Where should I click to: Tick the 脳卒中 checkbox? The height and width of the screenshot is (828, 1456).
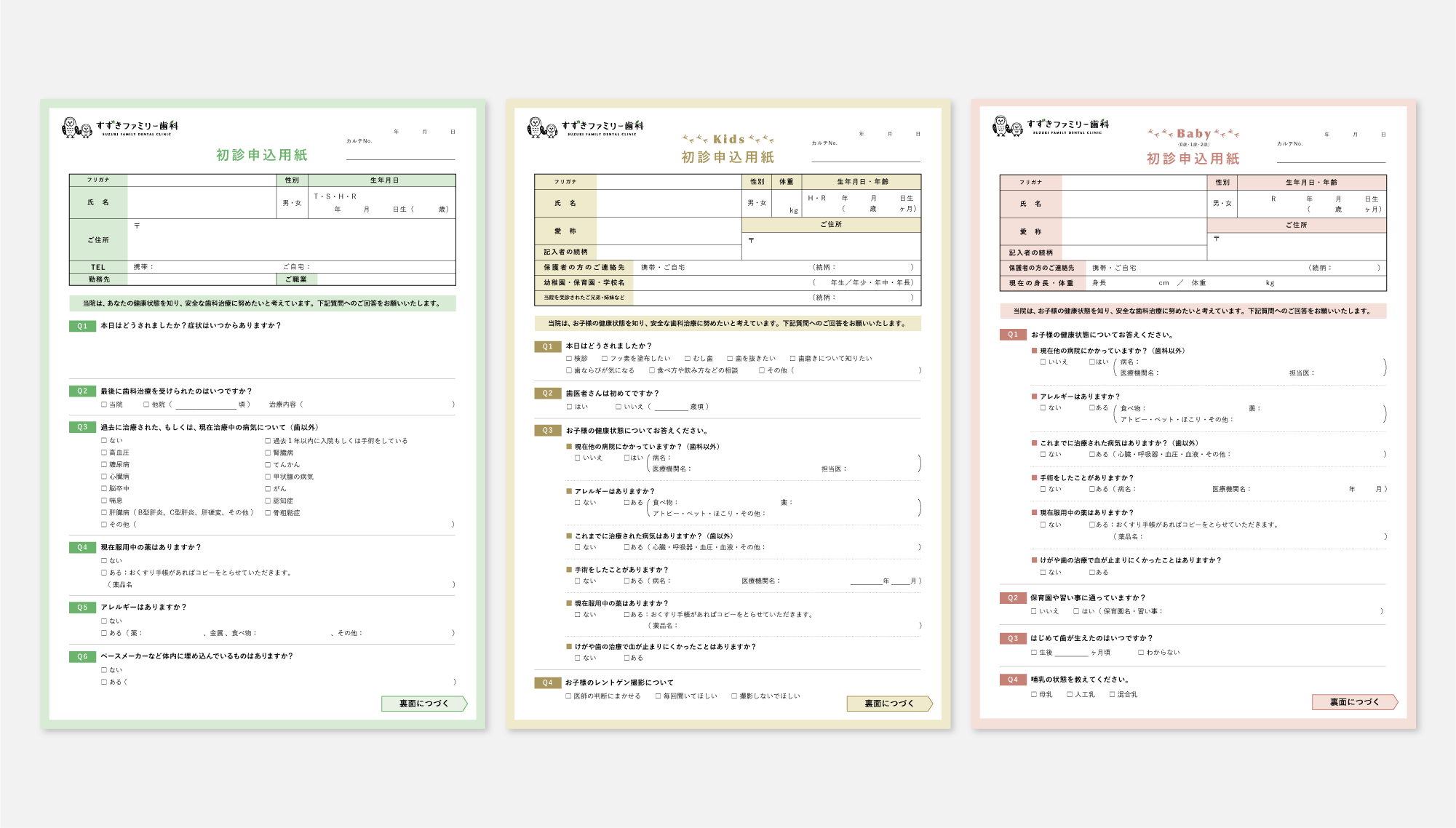point(104,488)
